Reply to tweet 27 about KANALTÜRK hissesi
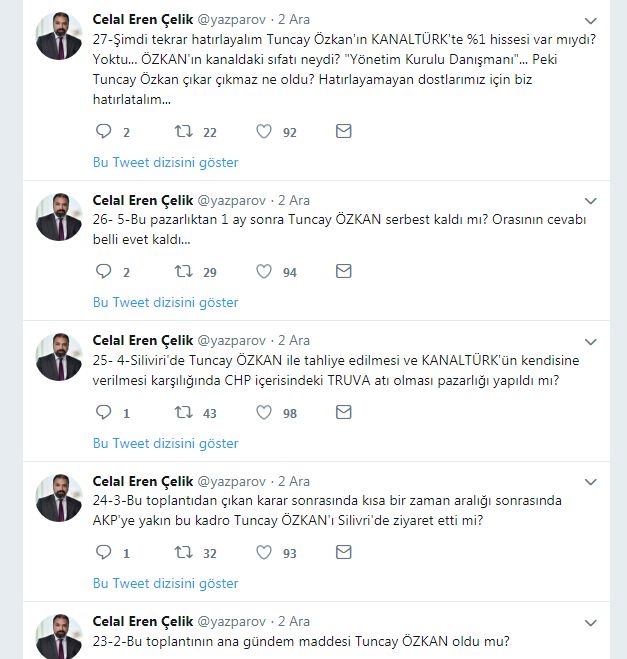The image size is (627, 659). 104,131
